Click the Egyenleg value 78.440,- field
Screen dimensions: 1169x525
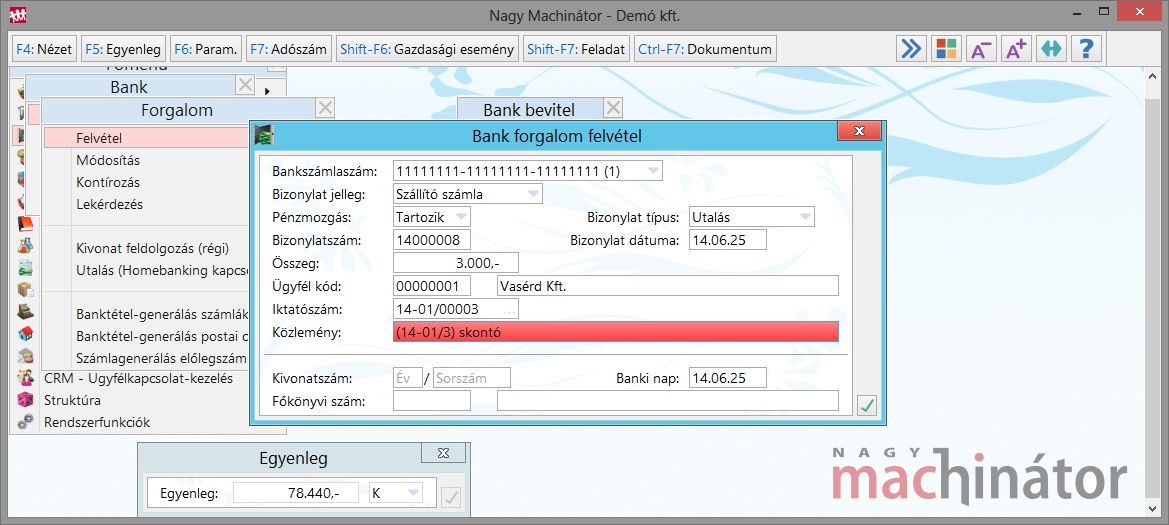point(296,493)
